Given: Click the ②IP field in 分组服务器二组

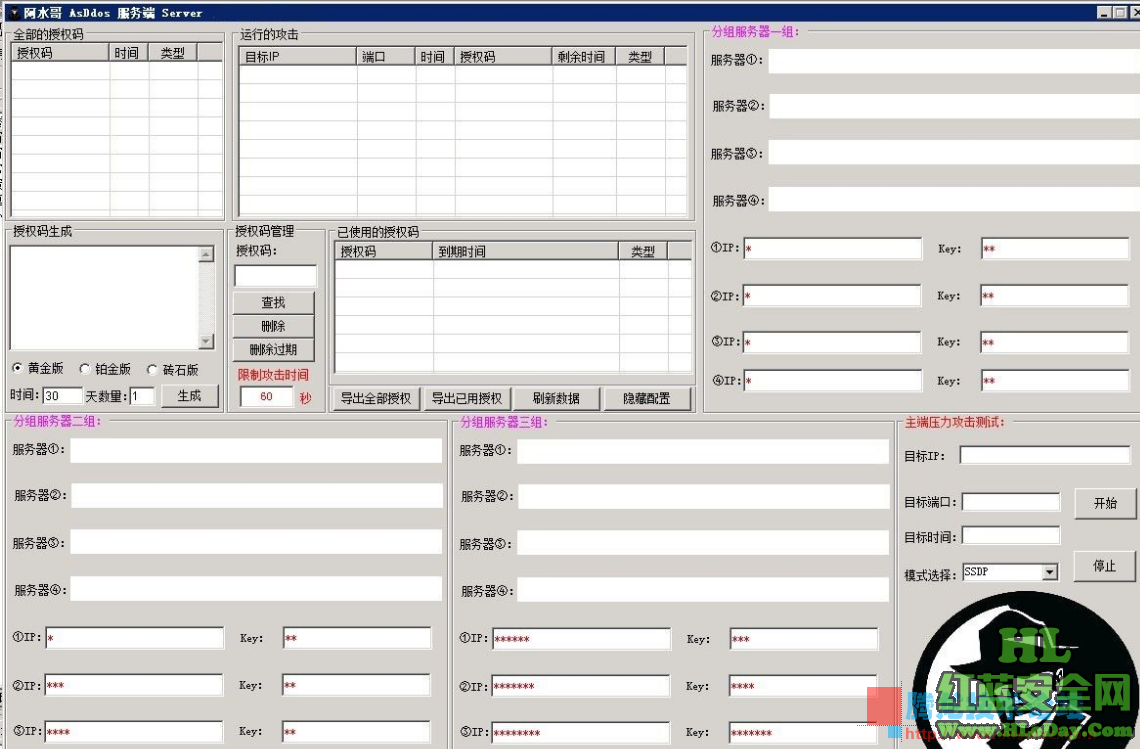Looking at the screenshot, I should (134, 685).
